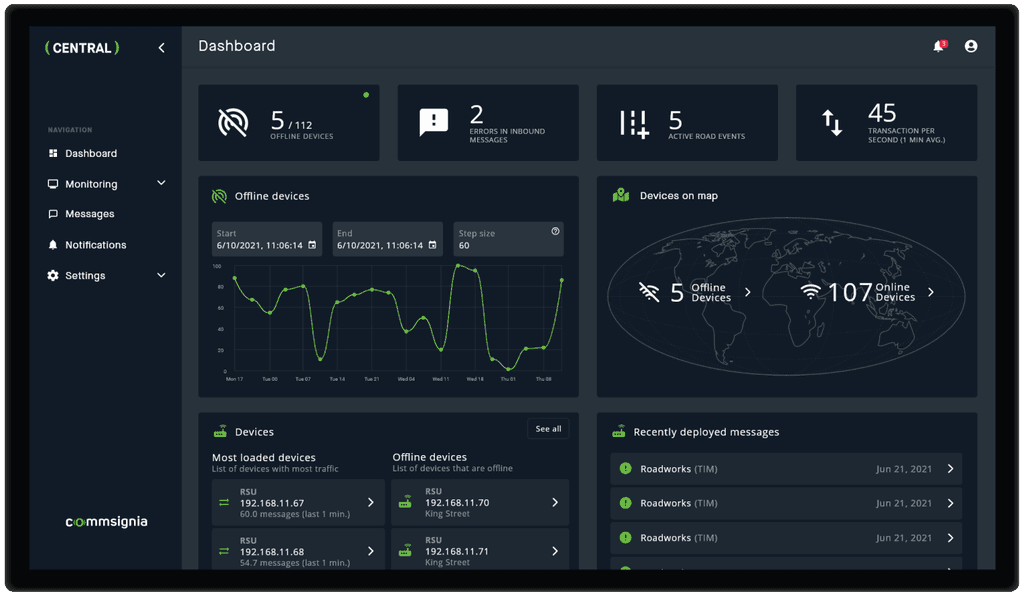1024x596 pixels.
Task: Click the offline devices signal icon card
Action: coord(232,122)
